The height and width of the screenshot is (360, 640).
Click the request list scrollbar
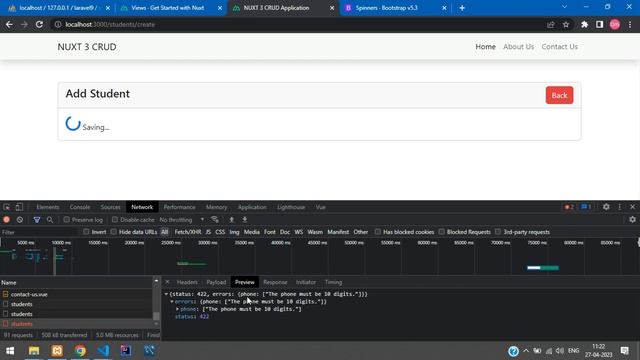click(x=156, y=316)
